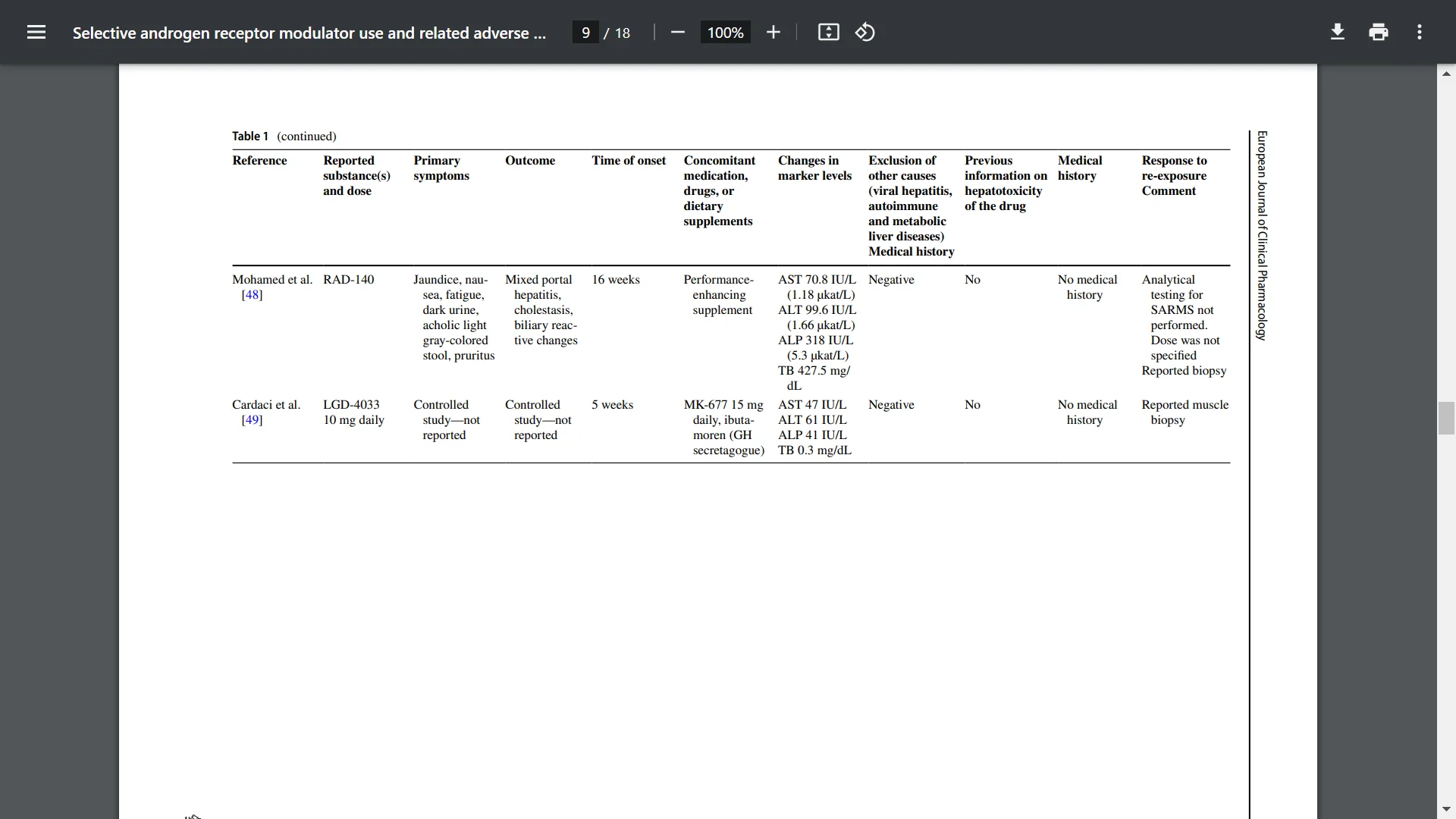Screen dimensions: 1456x819
Task: Click the zoom out minus icon
Action: click(677, 32)
